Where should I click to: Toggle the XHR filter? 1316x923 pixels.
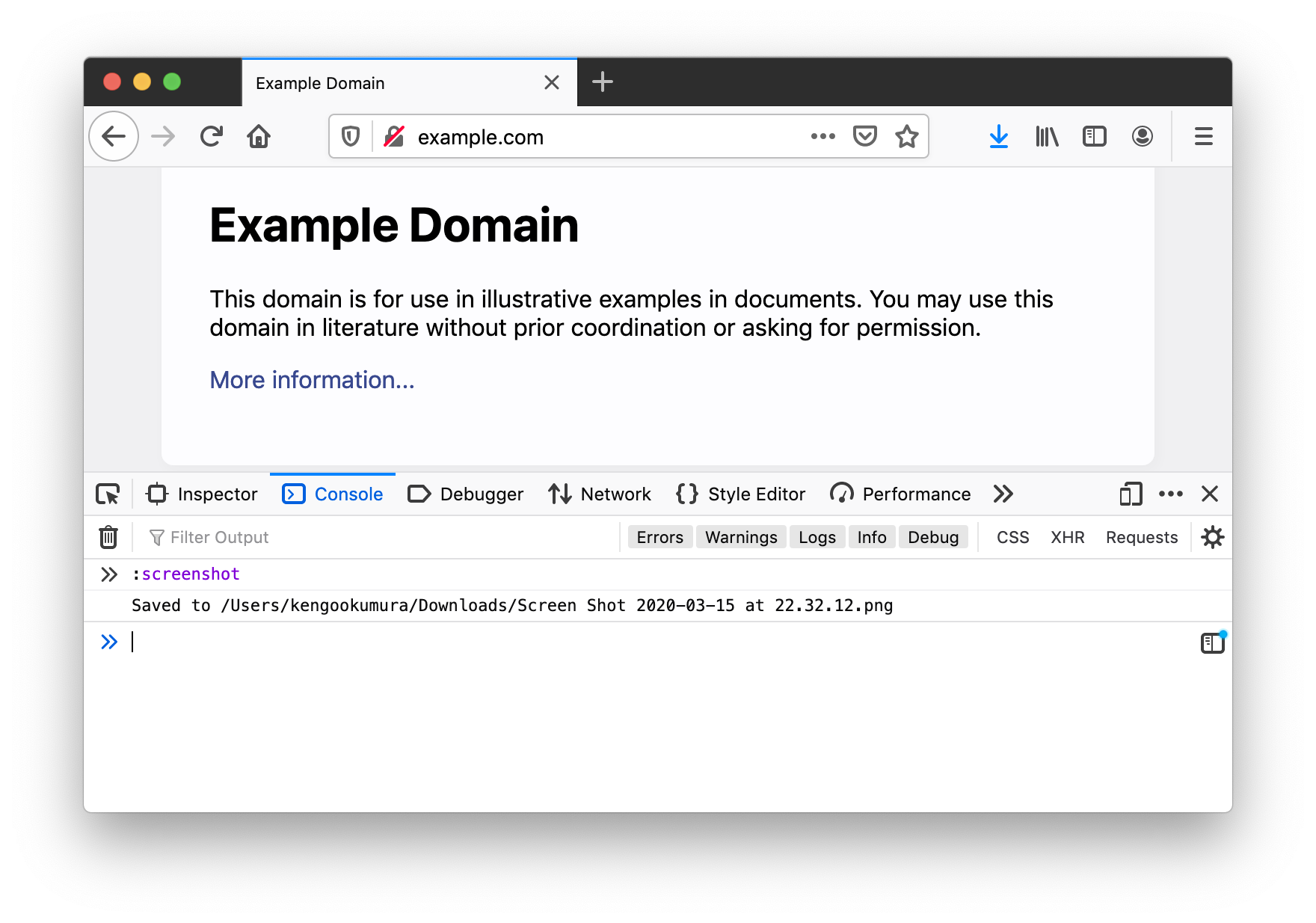pos(1068,537)
